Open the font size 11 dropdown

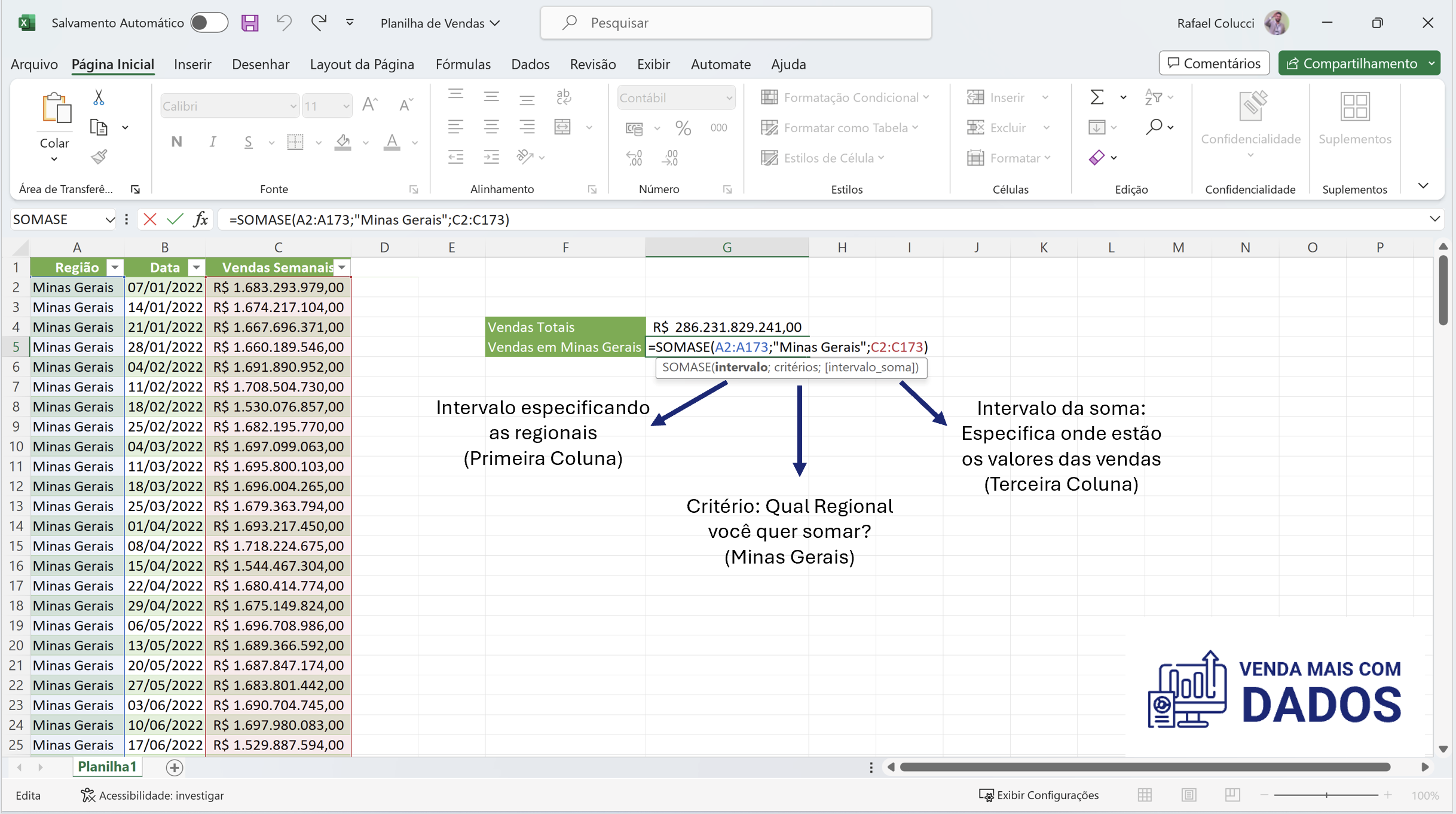click(346, 106)
